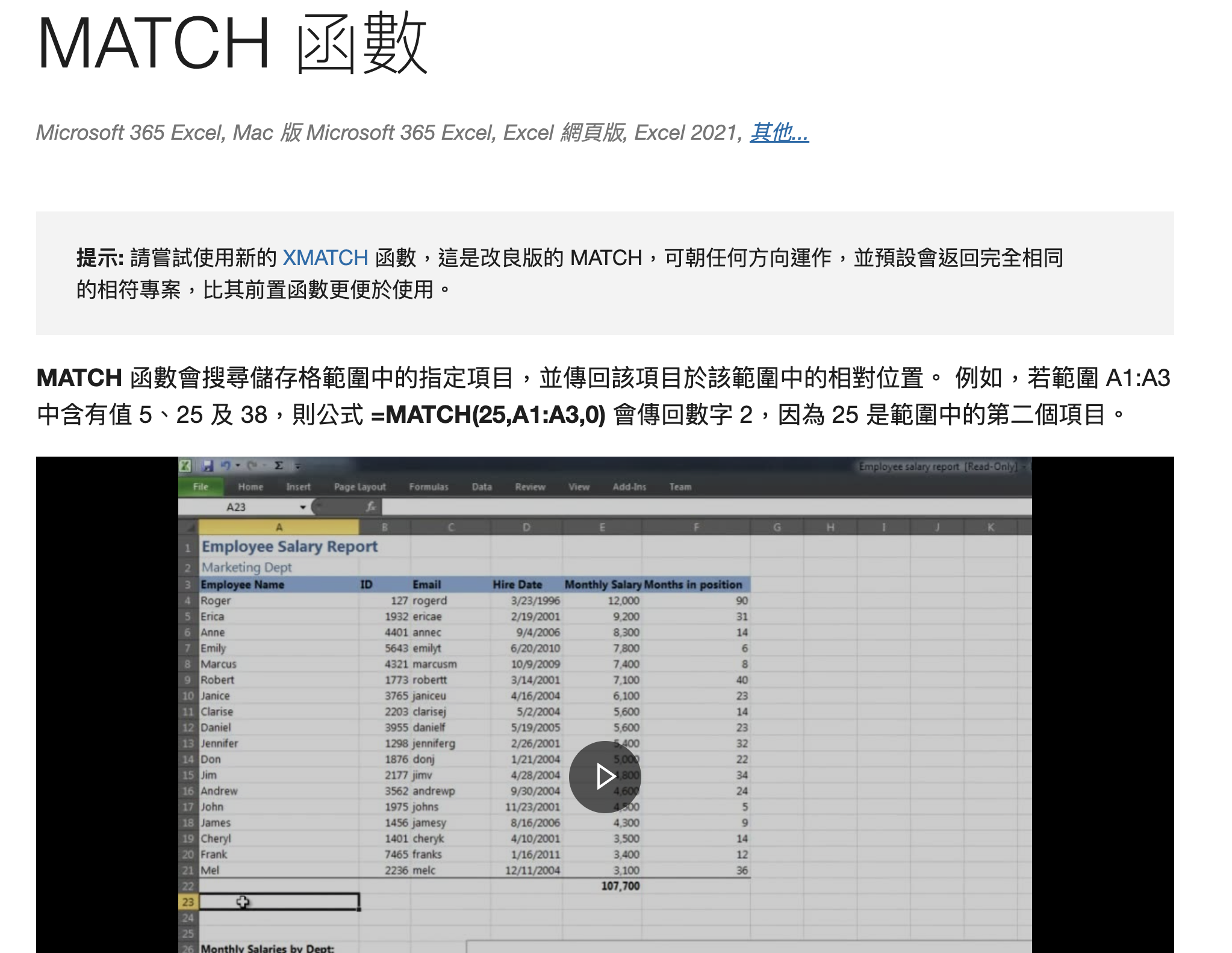Click the Save icon in quick access toolbar
Screen dimensions: 1232x953
pos(208,466)
